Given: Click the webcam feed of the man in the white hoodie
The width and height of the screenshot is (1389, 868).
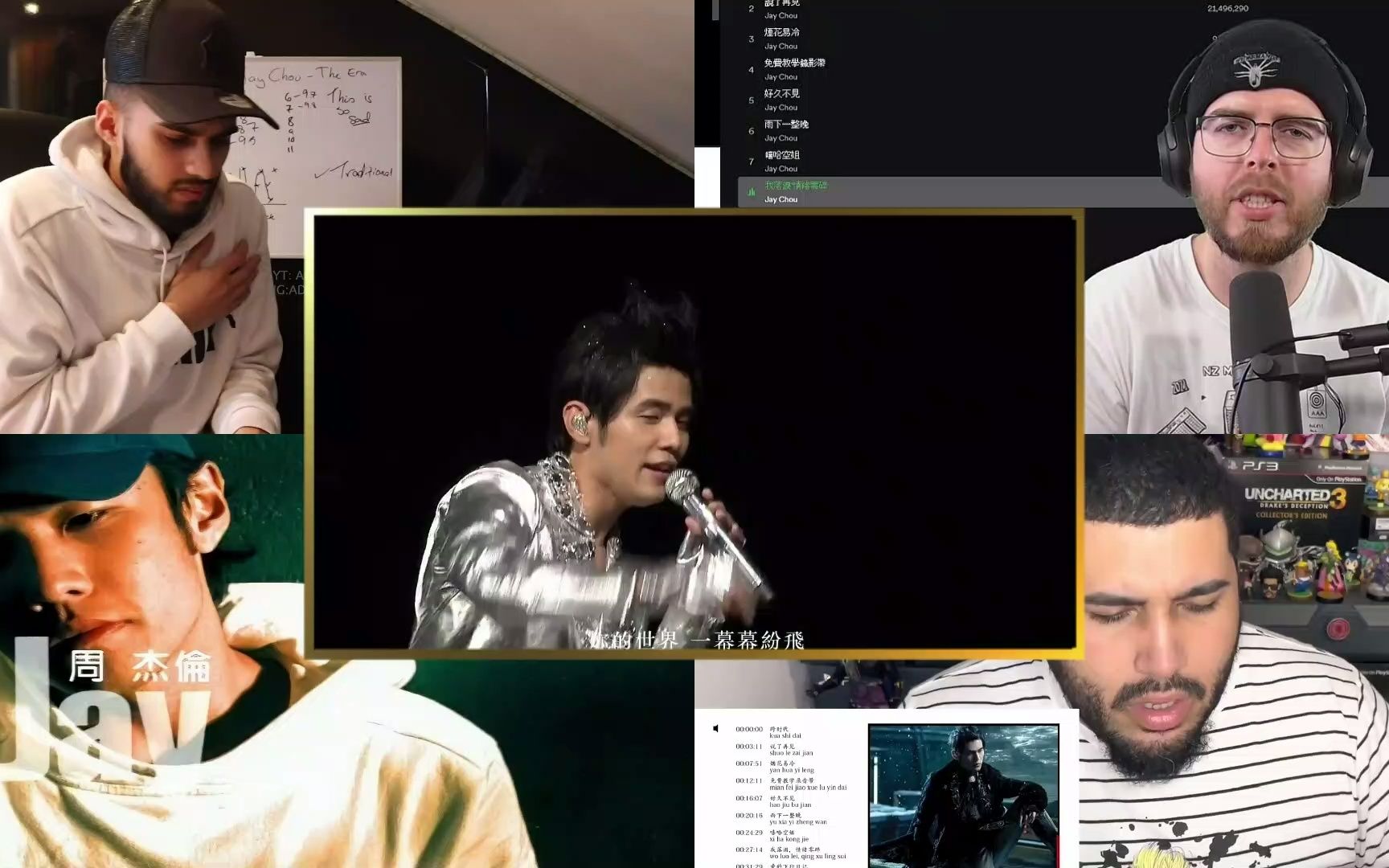Looking at the screenshot, I should pyautogui.click(x=152, y=217).
